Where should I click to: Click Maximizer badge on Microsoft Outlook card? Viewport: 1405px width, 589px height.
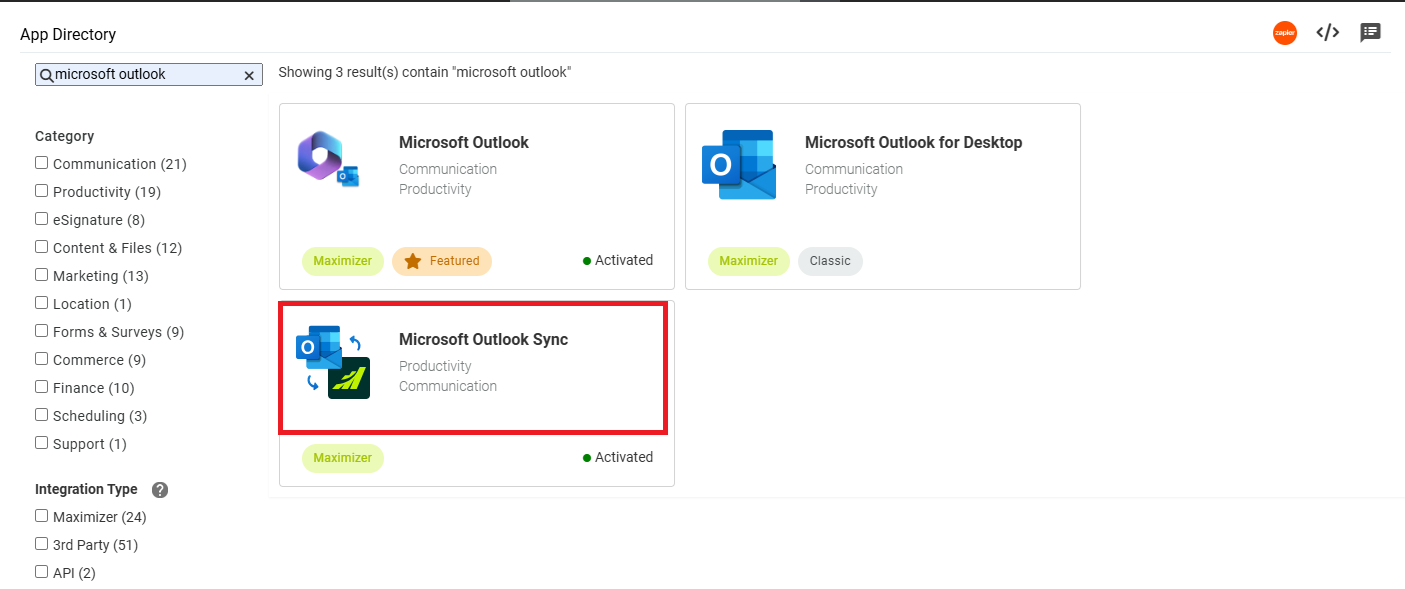tap(343, 261)
